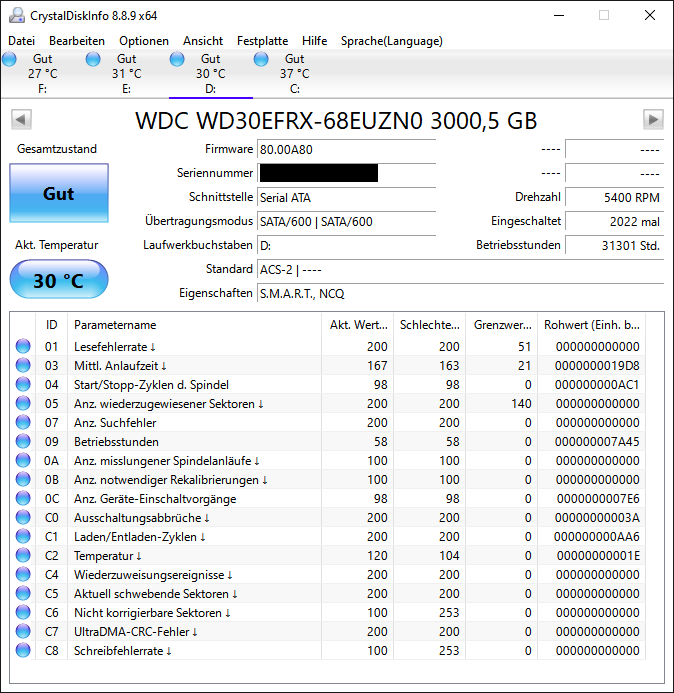
Task: Select the UltraDMA-CRC-Fehler parameter name
Action: point(136,632)
